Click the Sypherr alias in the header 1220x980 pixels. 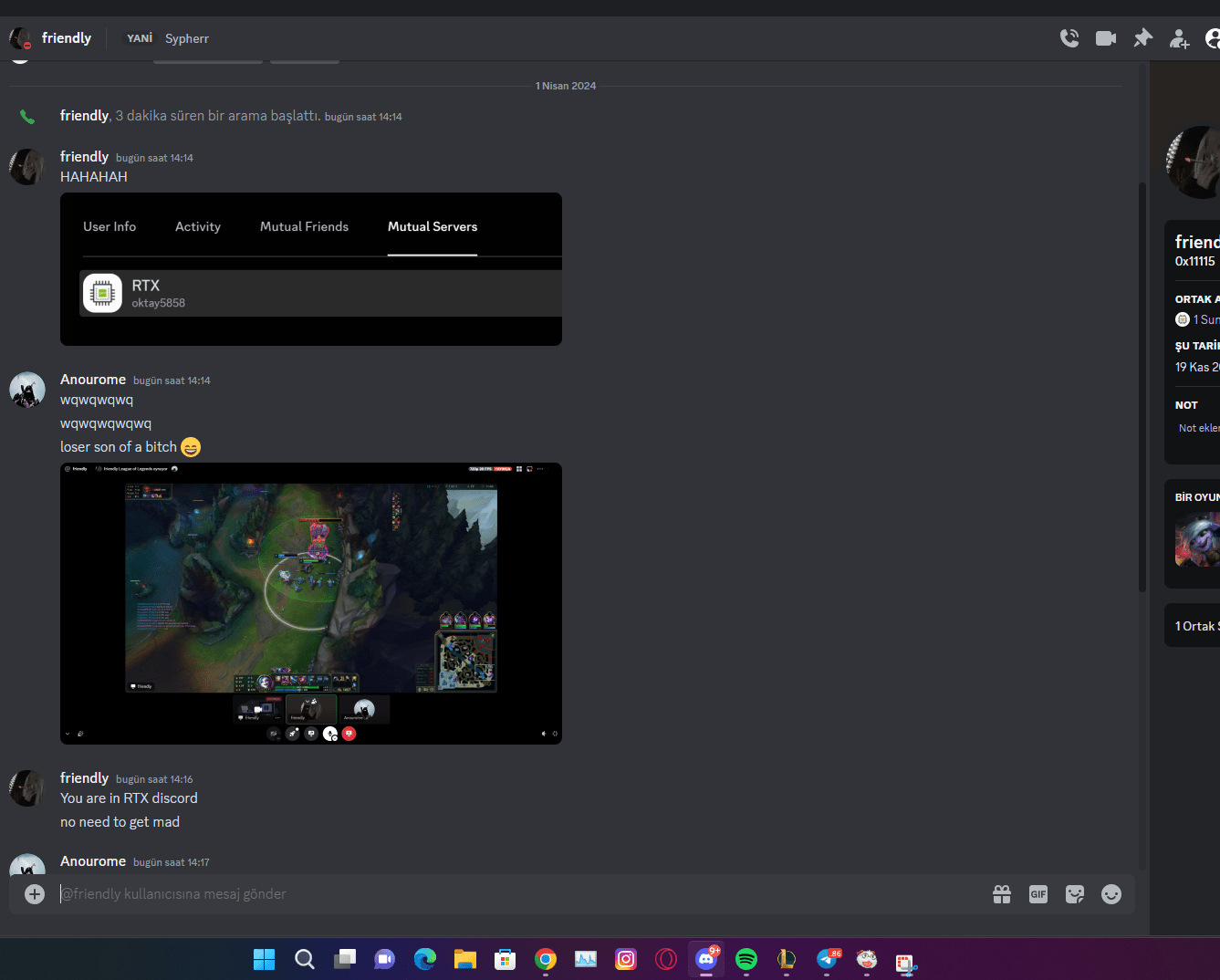pos(187,38)
